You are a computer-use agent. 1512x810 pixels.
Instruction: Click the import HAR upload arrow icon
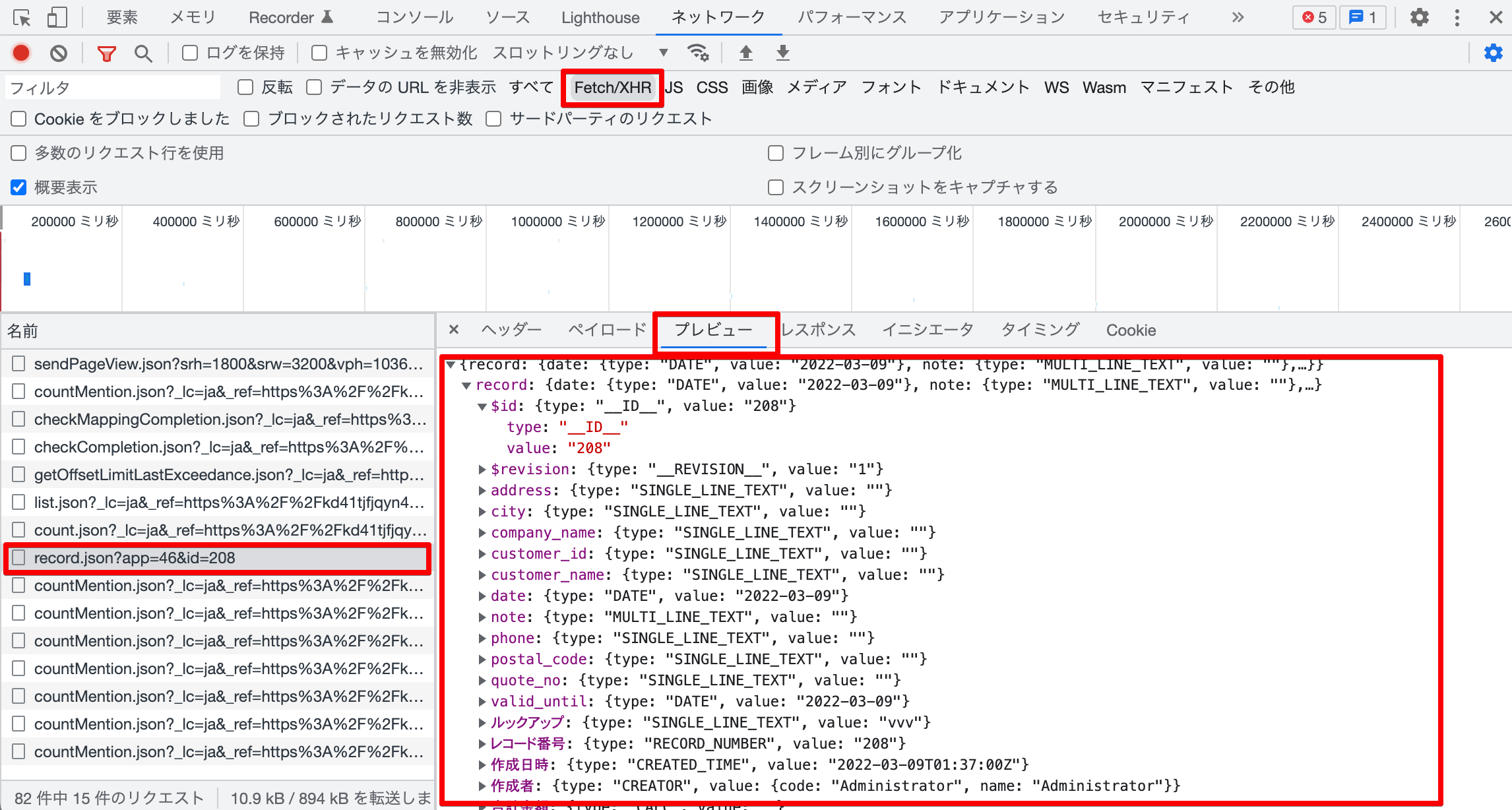746,53
